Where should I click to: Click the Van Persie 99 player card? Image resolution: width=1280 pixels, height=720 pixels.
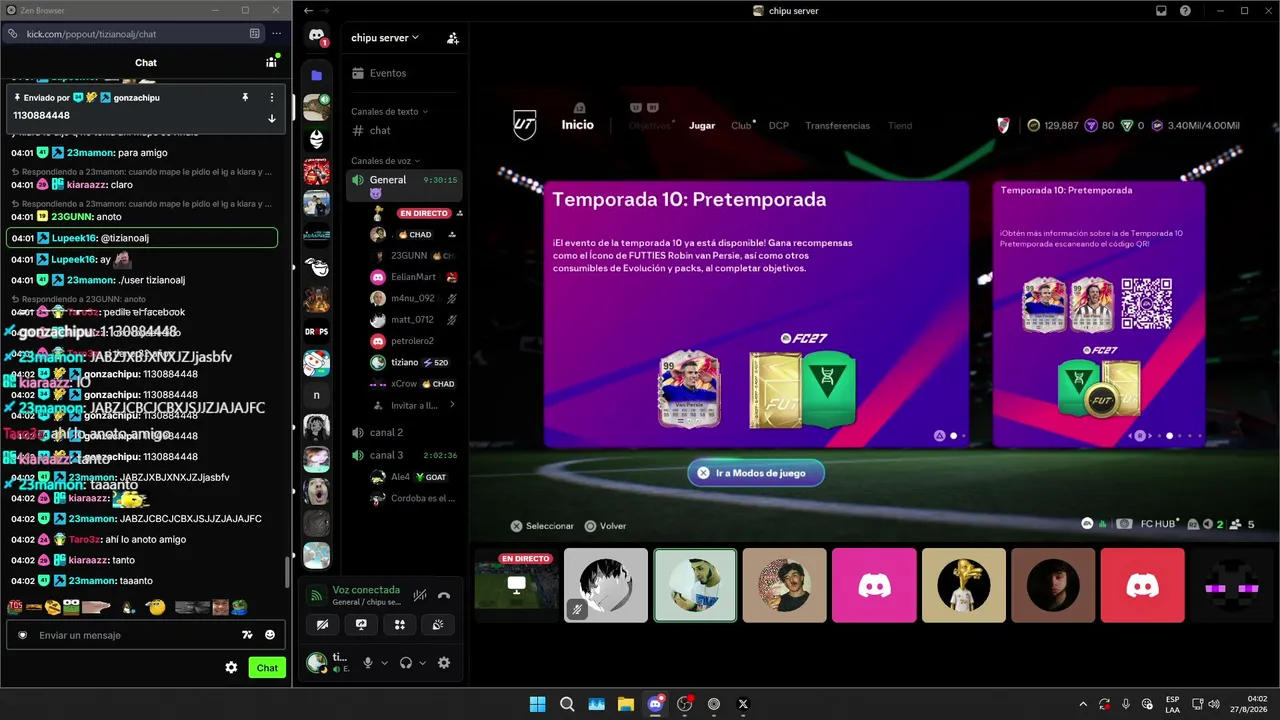point(689,390)
